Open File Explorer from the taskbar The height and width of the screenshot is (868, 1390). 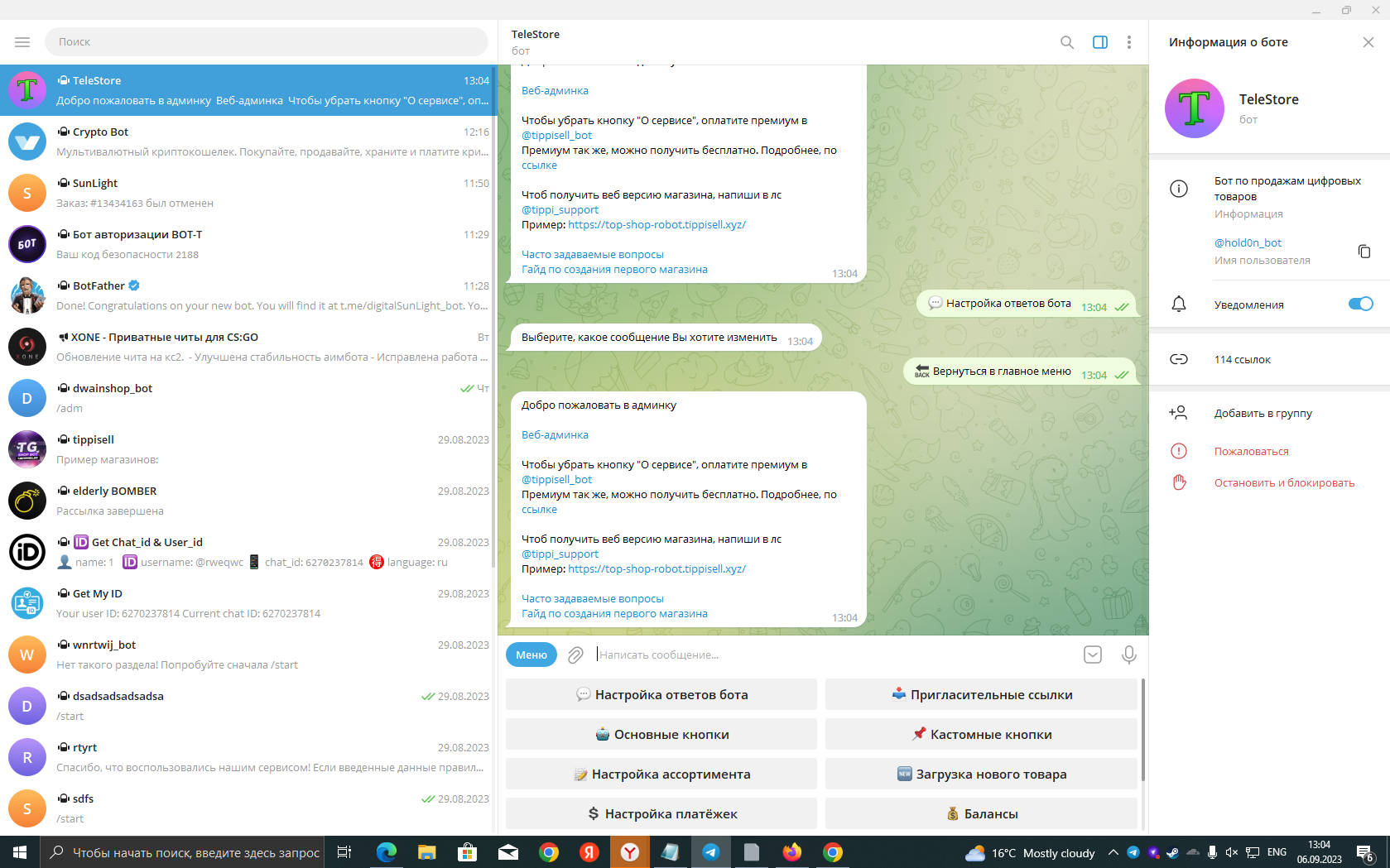tap(427, 852)
